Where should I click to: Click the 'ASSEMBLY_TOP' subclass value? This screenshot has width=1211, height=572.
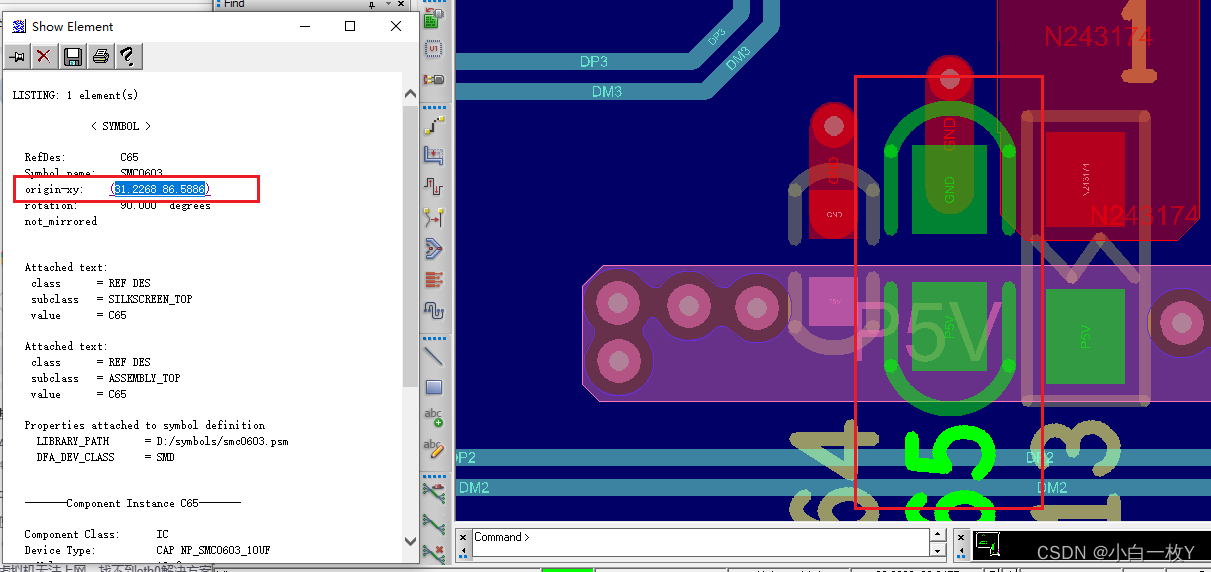(144, 378)
